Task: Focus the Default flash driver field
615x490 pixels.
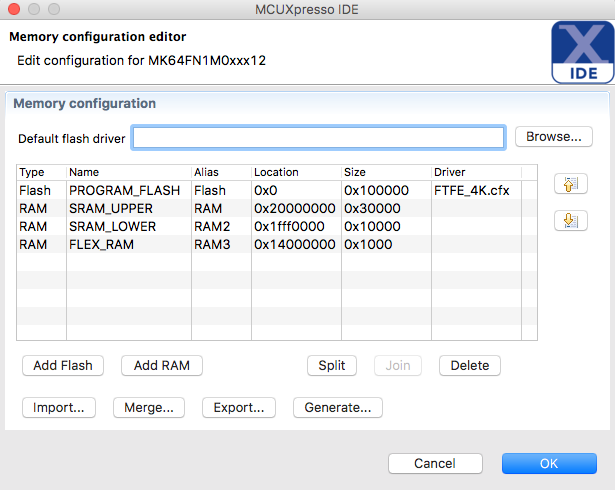Action: pos(319,137)
